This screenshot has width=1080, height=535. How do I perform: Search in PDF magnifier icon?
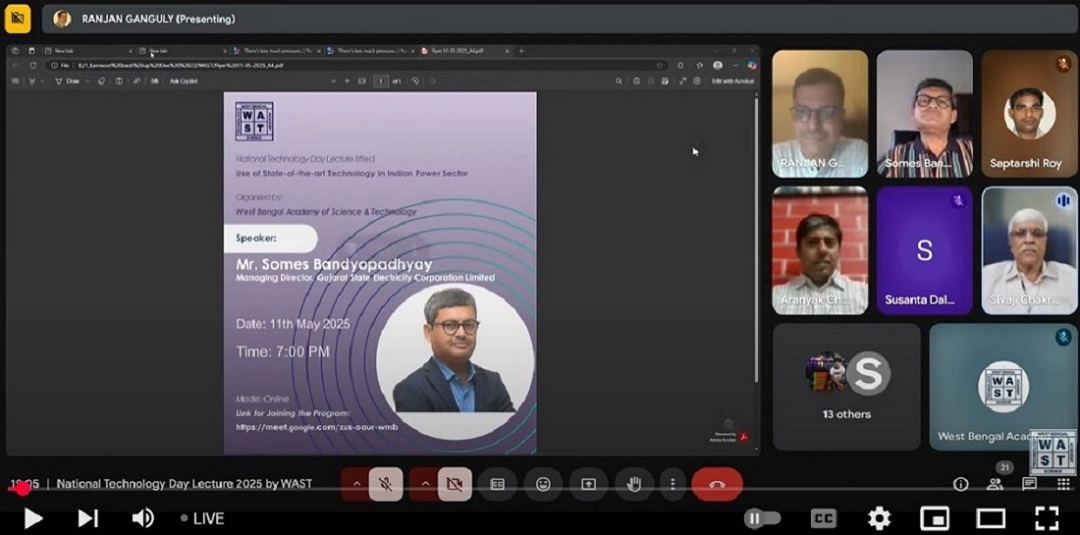pos(619,81)
